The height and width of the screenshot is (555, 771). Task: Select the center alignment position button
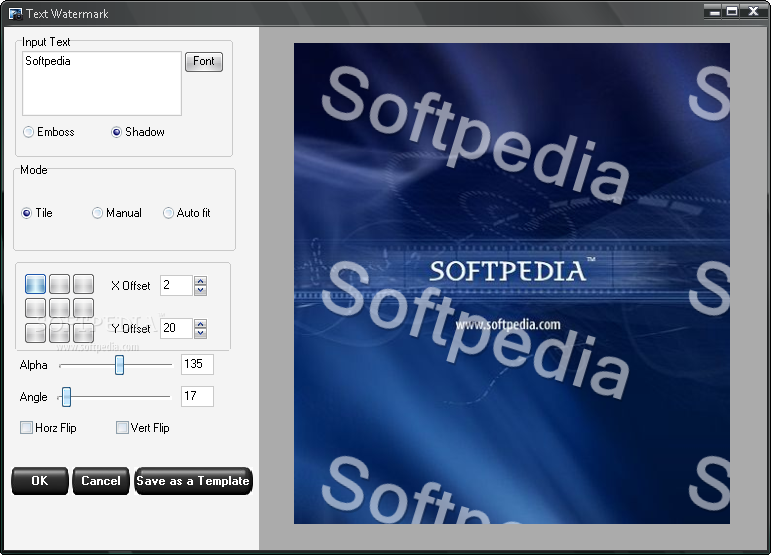(x=59, y=308)
